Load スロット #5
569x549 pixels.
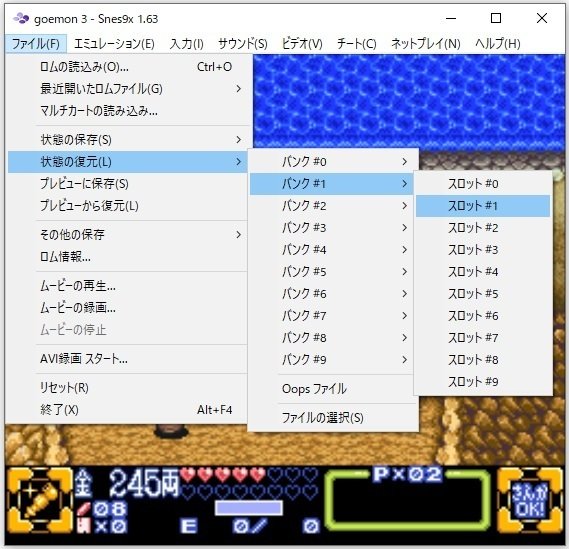[x=483, y=294]
